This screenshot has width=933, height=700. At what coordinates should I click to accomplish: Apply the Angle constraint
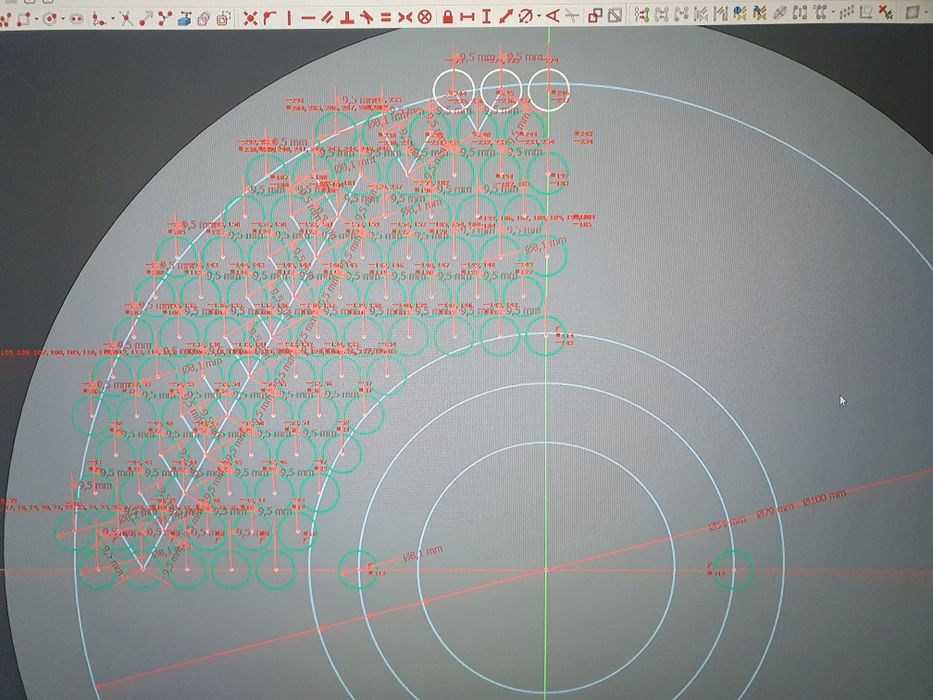pos(553,15)
